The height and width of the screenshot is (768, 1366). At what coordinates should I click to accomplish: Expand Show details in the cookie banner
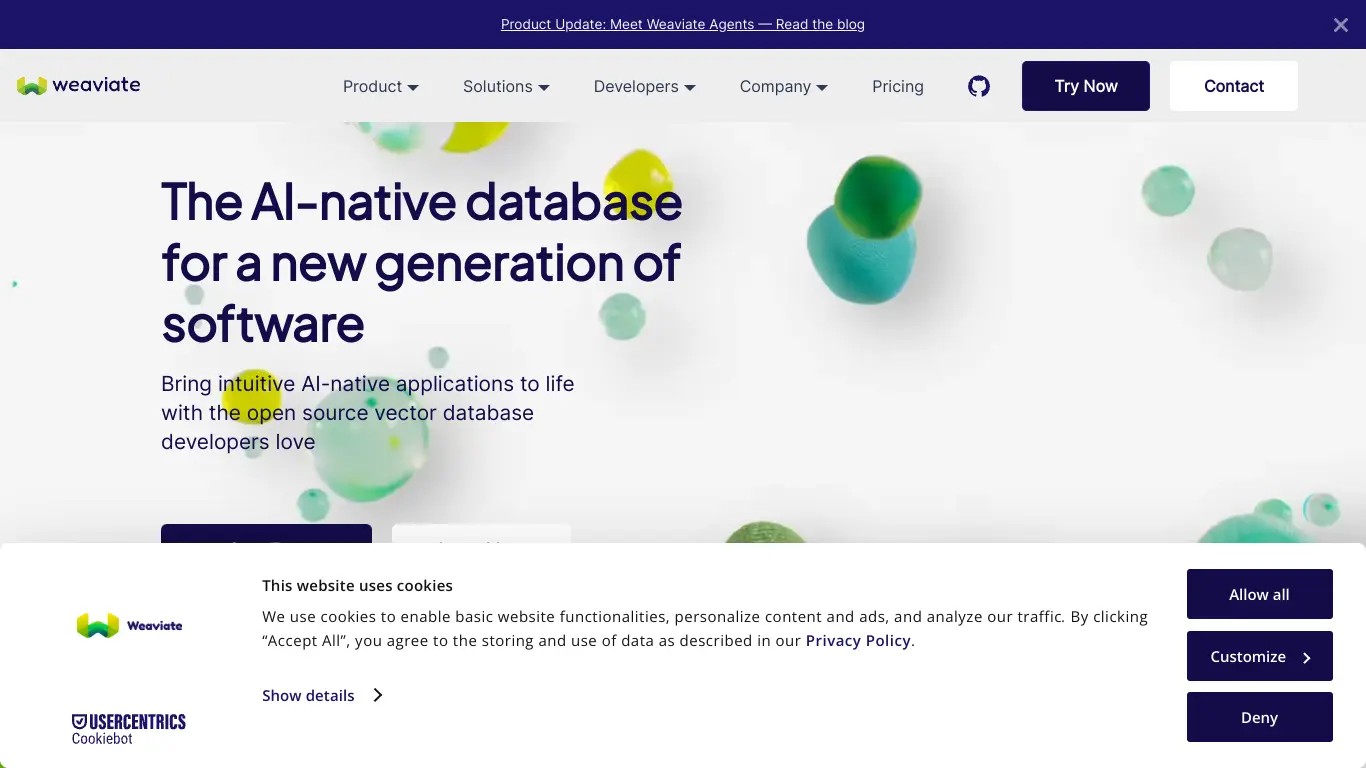coord(322,695)
